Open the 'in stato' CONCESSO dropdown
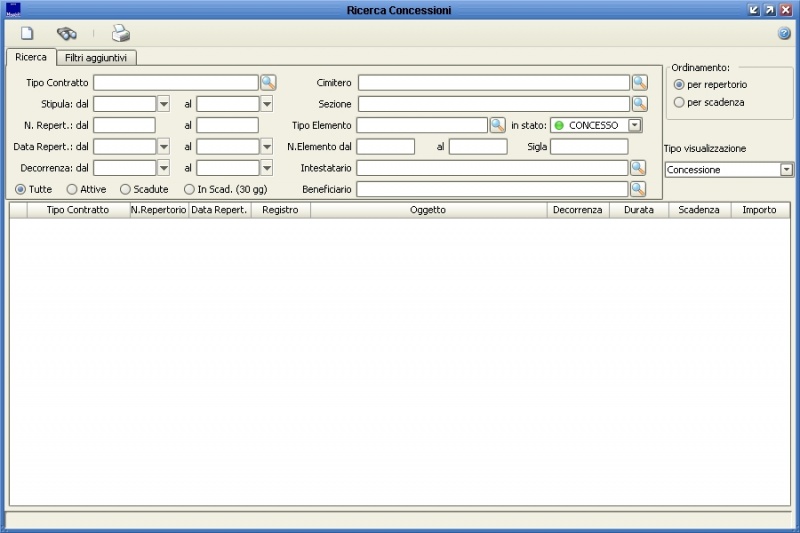The image size is (800, 533). coord(634,125)
